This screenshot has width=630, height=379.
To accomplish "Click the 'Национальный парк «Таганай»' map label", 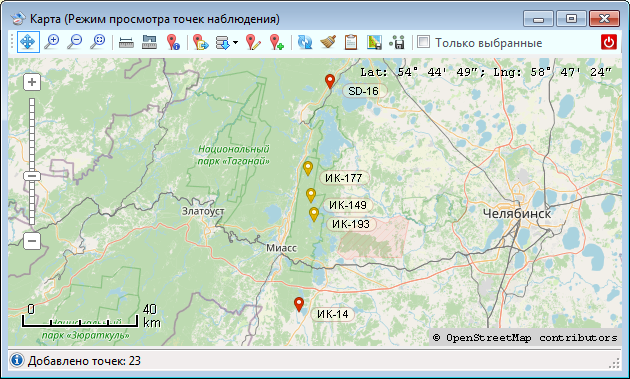I will pyautogui.click(x=233, y=155).
